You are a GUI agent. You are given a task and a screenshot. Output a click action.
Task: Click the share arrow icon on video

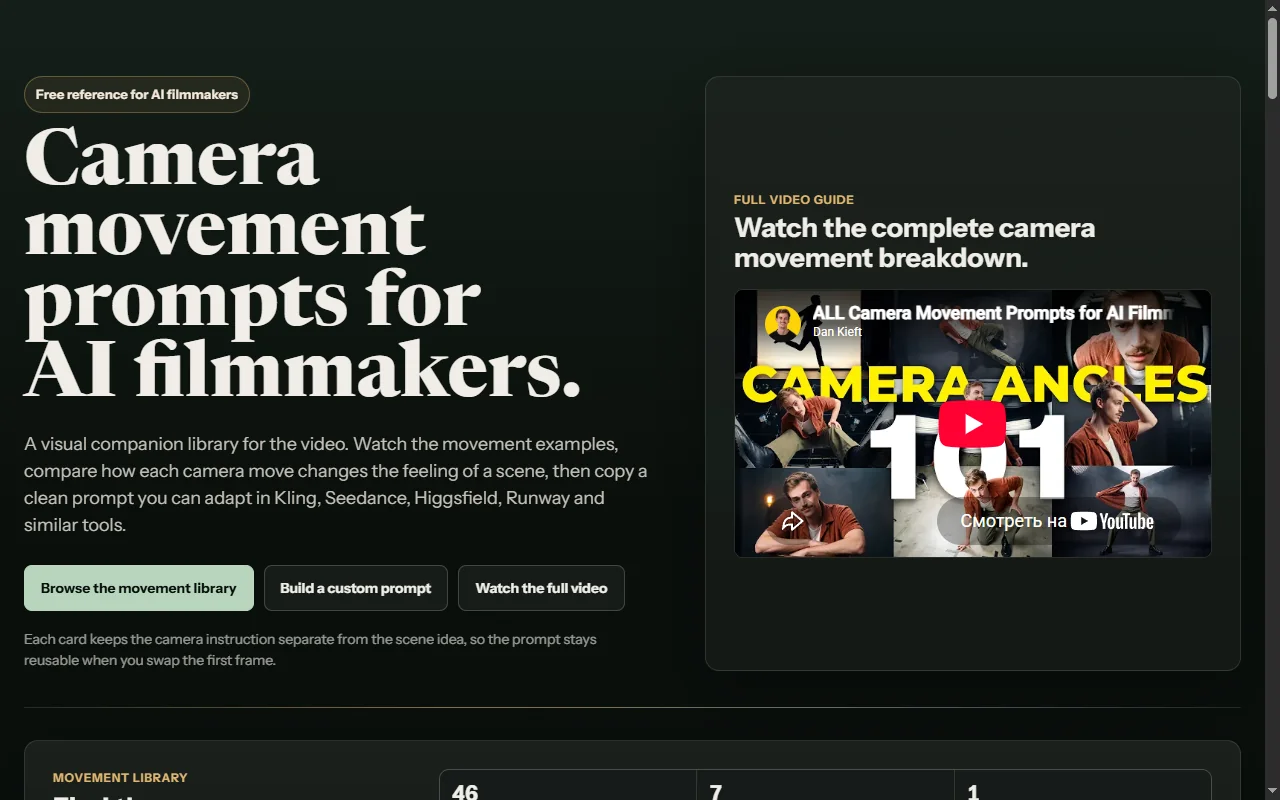pos(792,521)
